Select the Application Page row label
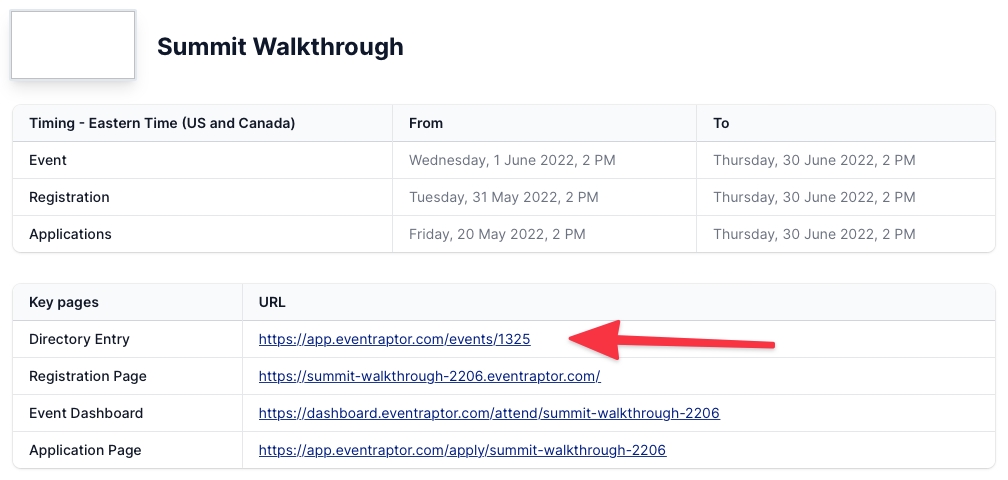The image size is (1008, 480). click(x=85, y=450)
